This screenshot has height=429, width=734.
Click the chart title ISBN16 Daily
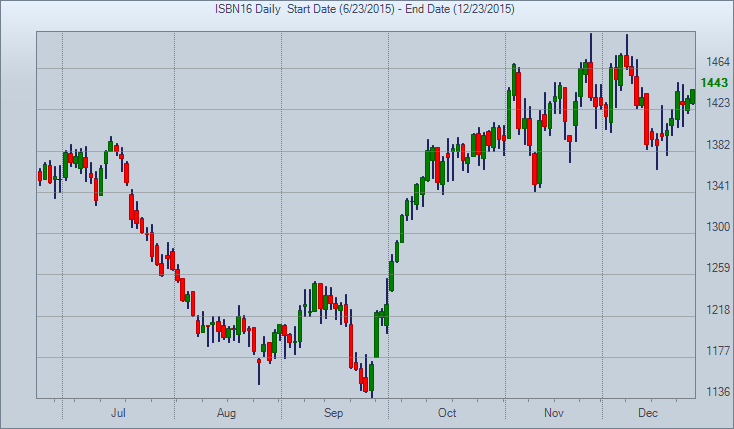pyautogui.click(x=248, y=9)
